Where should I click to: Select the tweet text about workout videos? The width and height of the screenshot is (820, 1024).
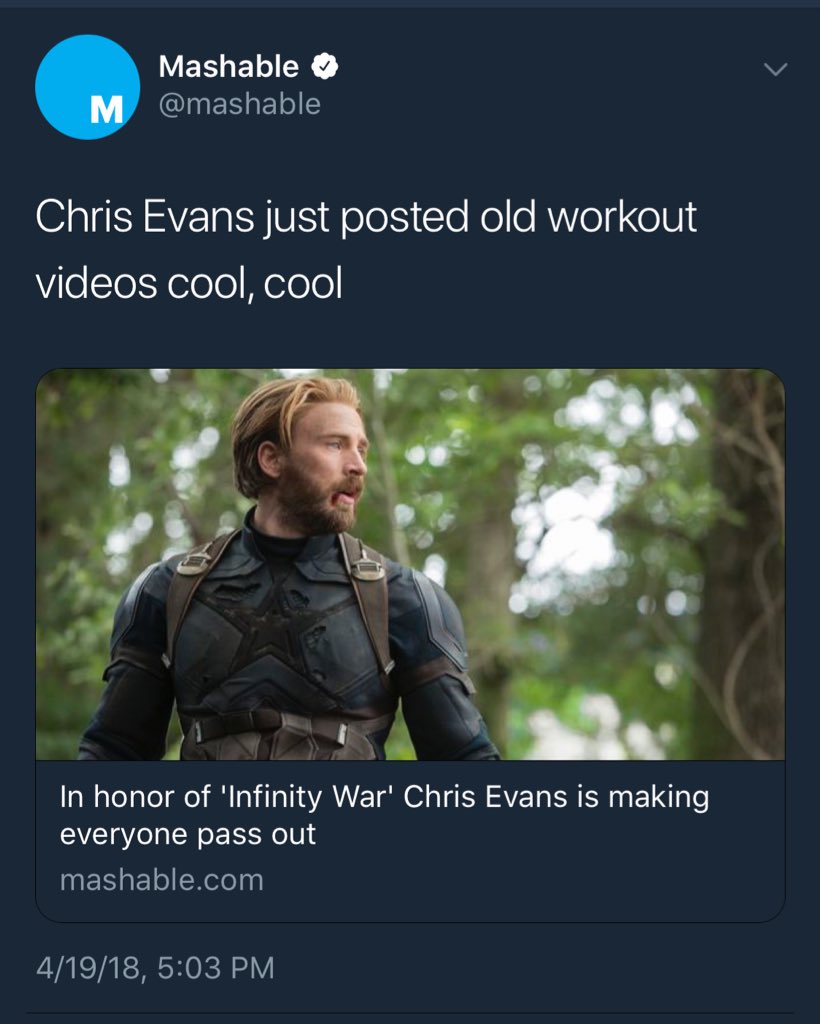366,249
